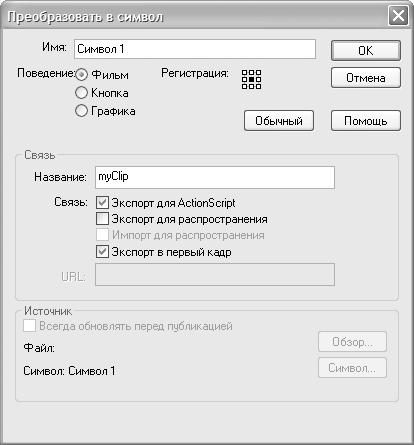
Task: Switch to basic view via Обычный
Action: (279, 121)
